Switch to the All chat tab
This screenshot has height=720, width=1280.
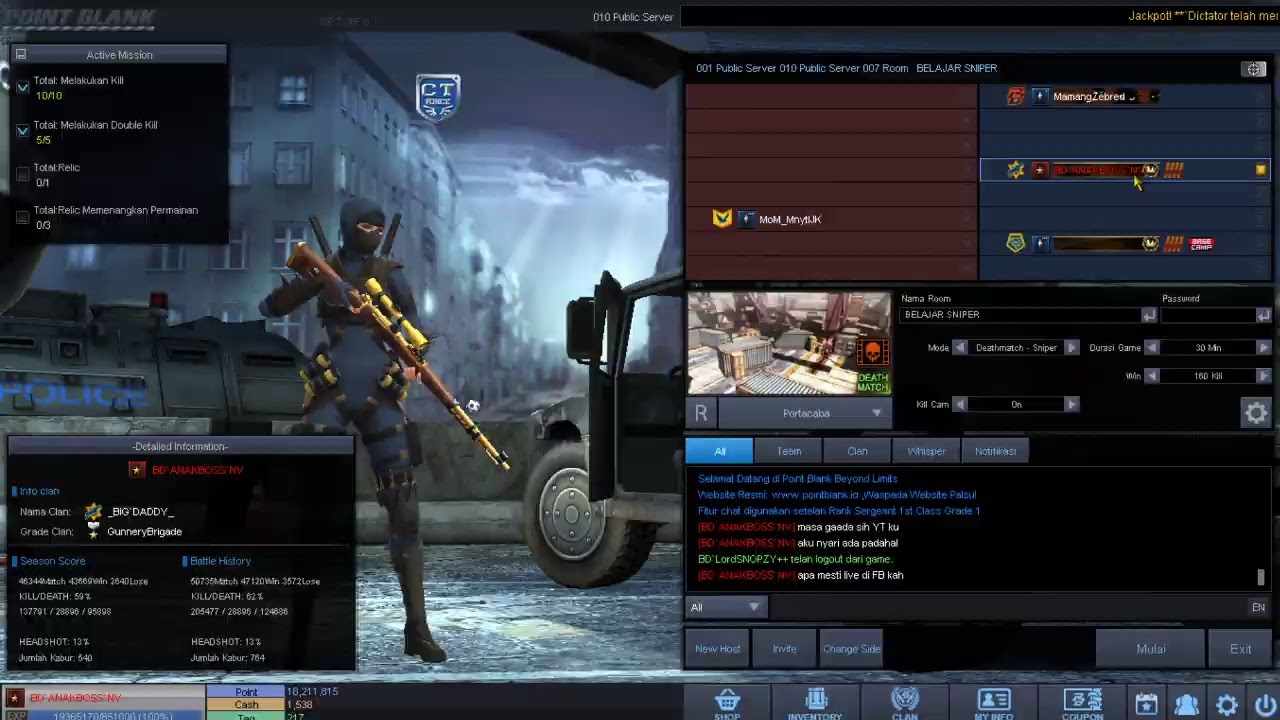coord(719,451)
